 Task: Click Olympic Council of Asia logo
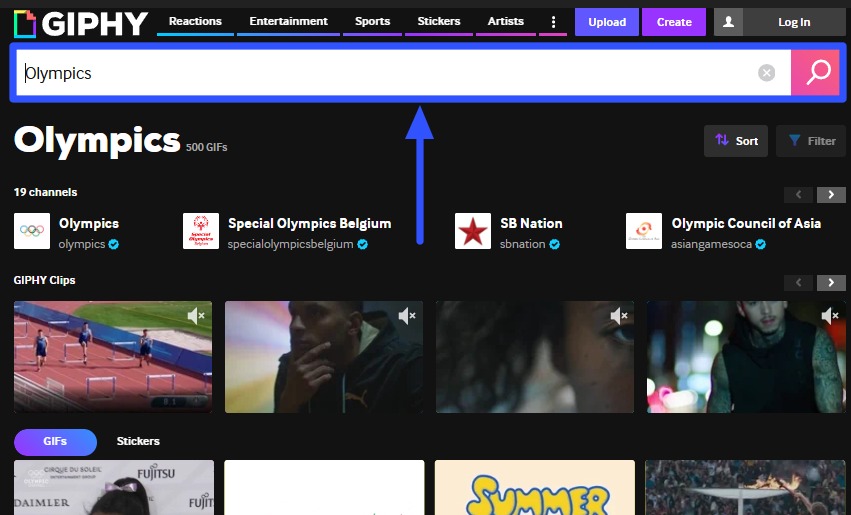pyautogui.click(x=644, y=231)
